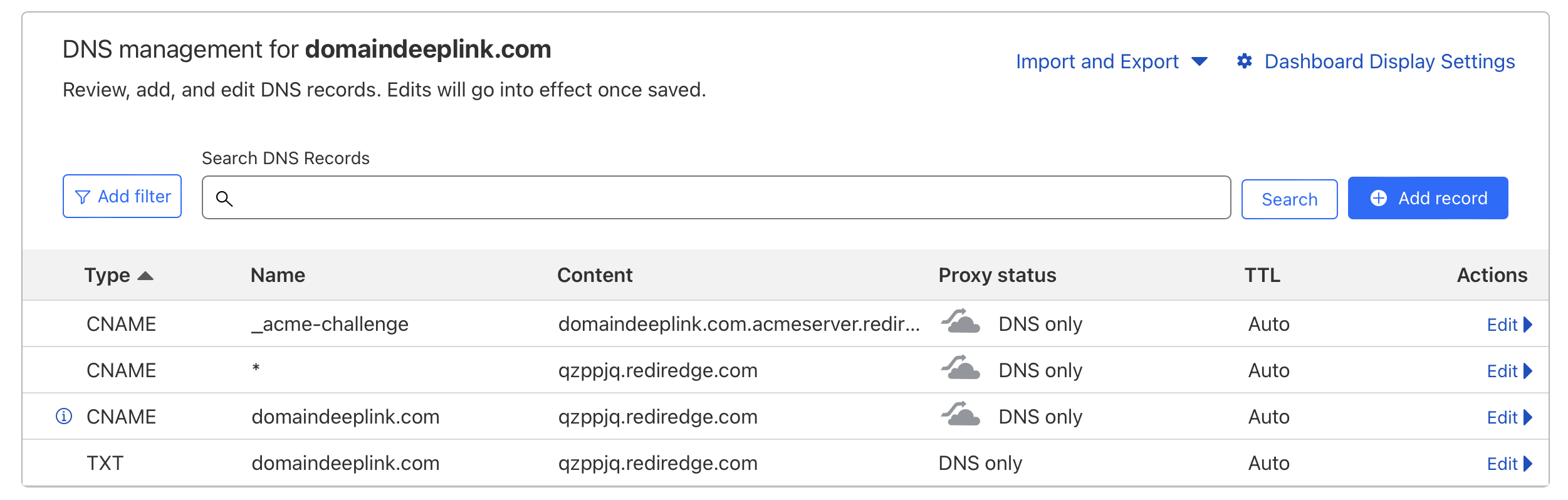Click the magnifying glass icon in search field
This screenshot has width=1568, height=500.
(x=224, y=199)
